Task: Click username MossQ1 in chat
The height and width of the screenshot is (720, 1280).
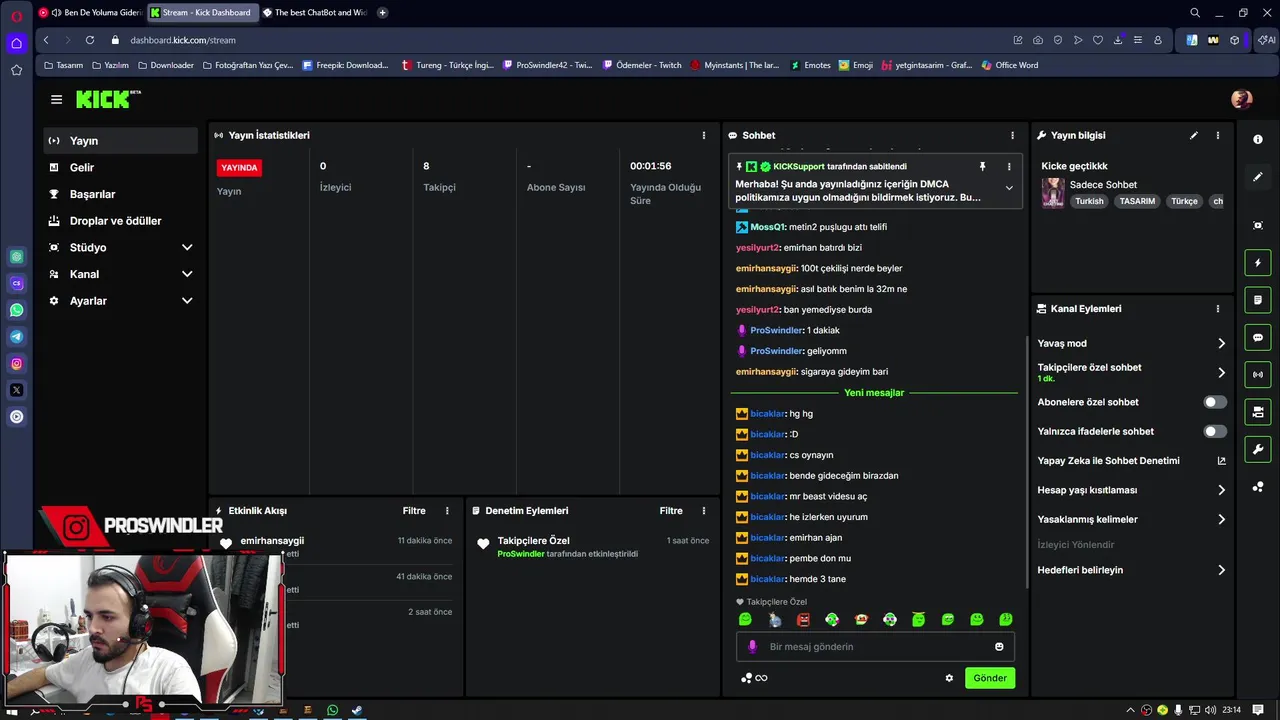Action: pyautogui.click(x=767, y=227)
